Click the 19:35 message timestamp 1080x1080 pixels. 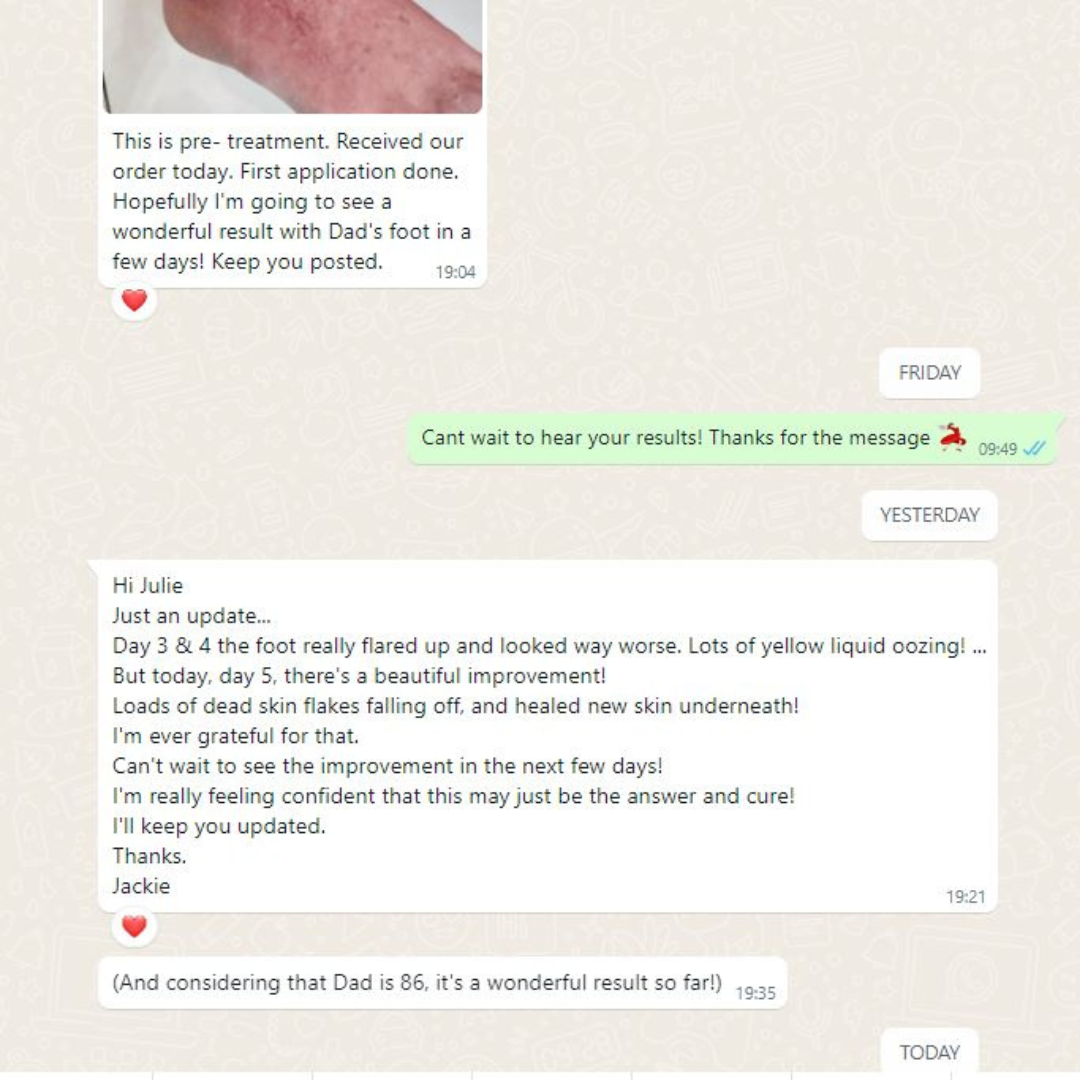(755, 993)
